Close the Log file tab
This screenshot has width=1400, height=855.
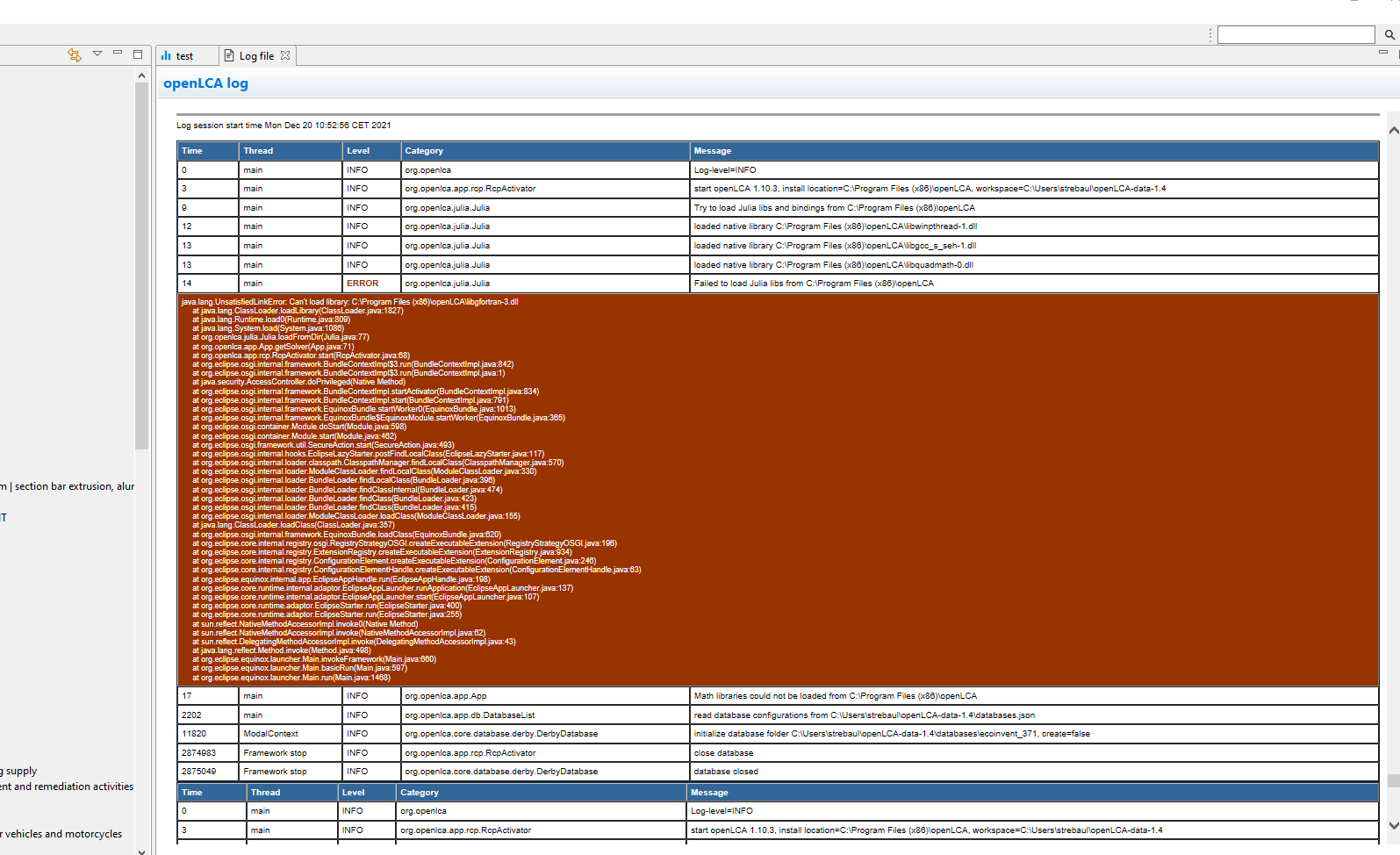point(285,55)
